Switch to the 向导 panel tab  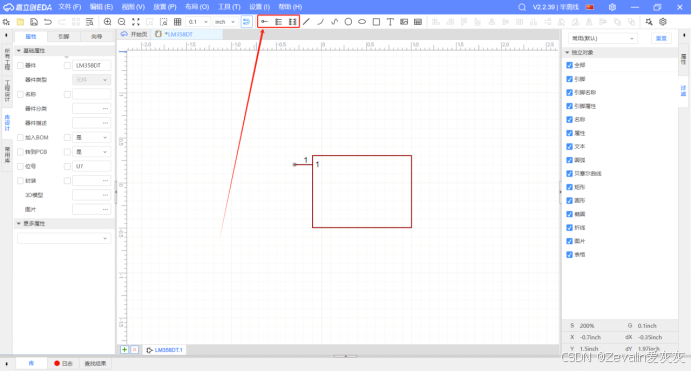click(x=96, y=37)
